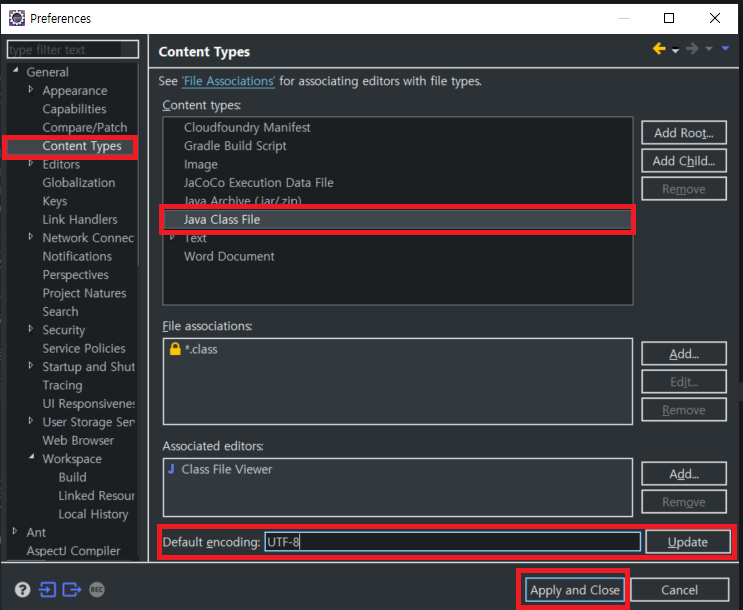Screen dimensions: 743x610
Task: Select Compare/Patch in the tree
Action: 85,127
